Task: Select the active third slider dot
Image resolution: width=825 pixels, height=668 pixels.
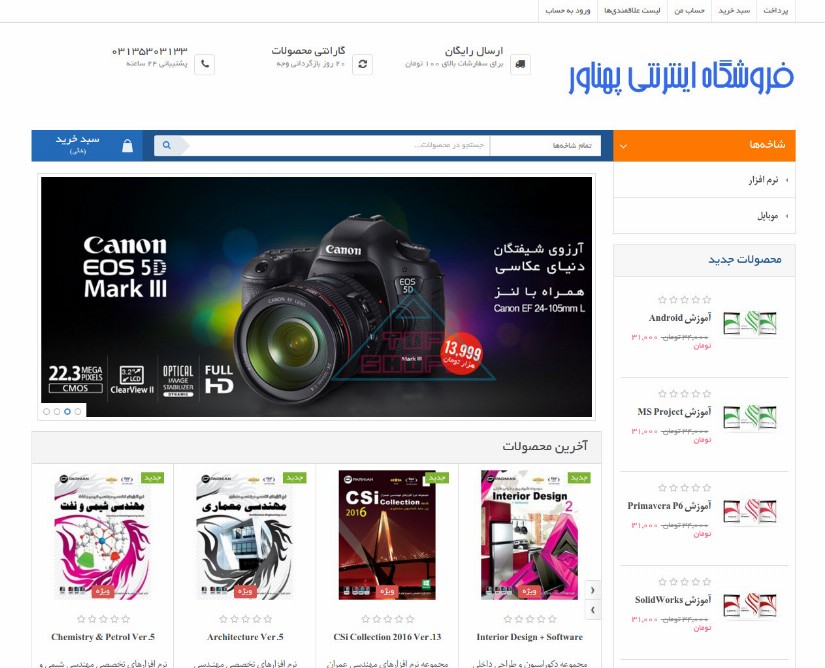Action: [67, 411]
